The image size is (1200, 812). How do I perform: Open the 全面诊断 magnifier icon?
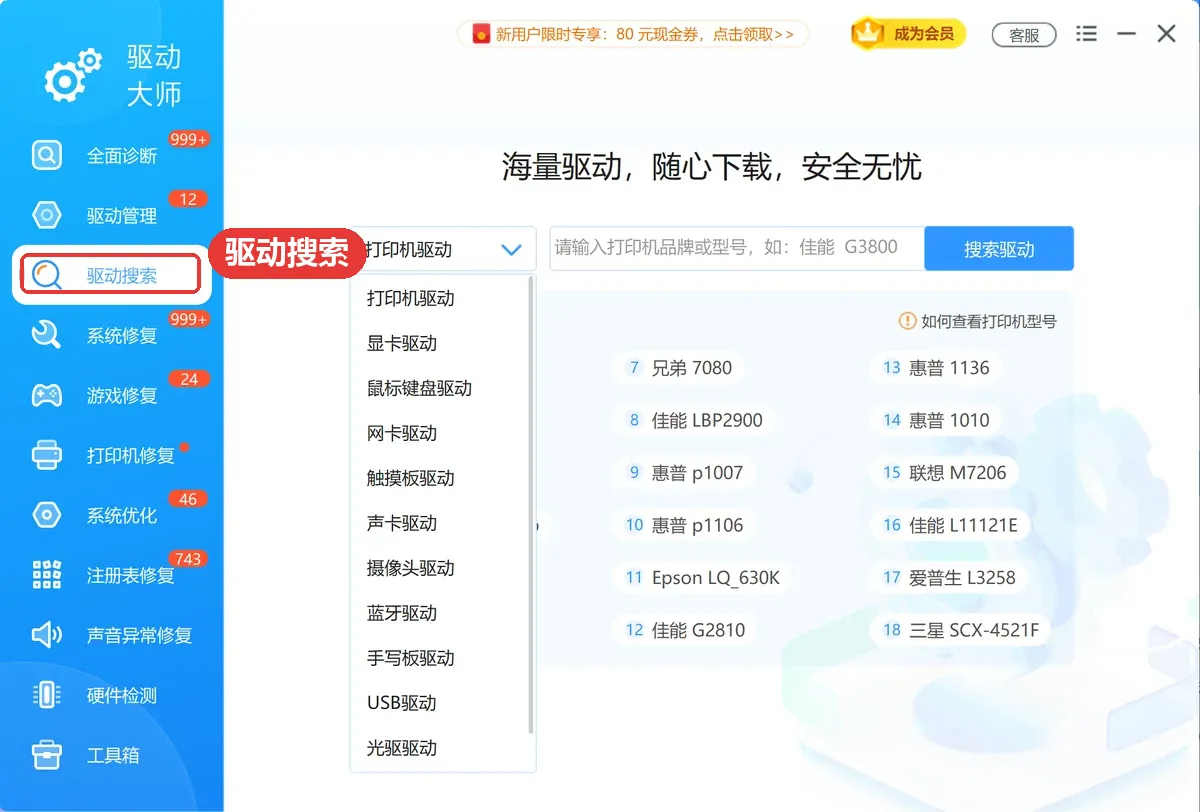pyautogui.click(x=47, y=155)
